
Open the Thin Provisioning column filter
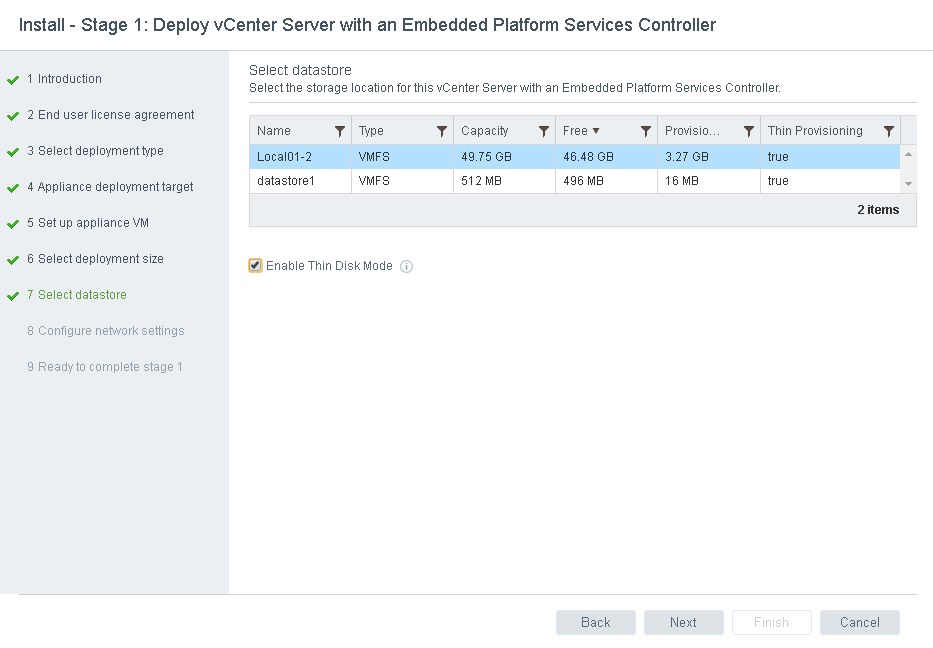(889, 131)
